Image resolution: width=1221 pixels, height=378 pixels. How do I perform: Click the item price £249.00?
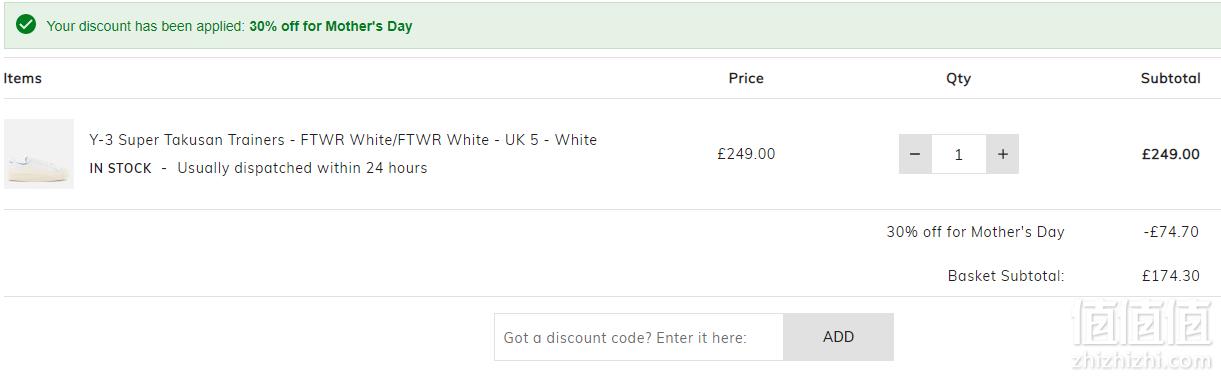pos(746,154)
